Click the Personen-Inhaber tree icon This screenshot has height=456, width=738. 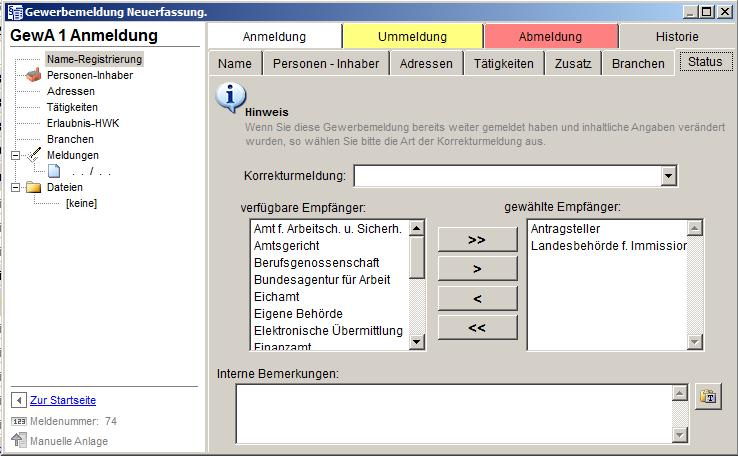coord(33,75)
